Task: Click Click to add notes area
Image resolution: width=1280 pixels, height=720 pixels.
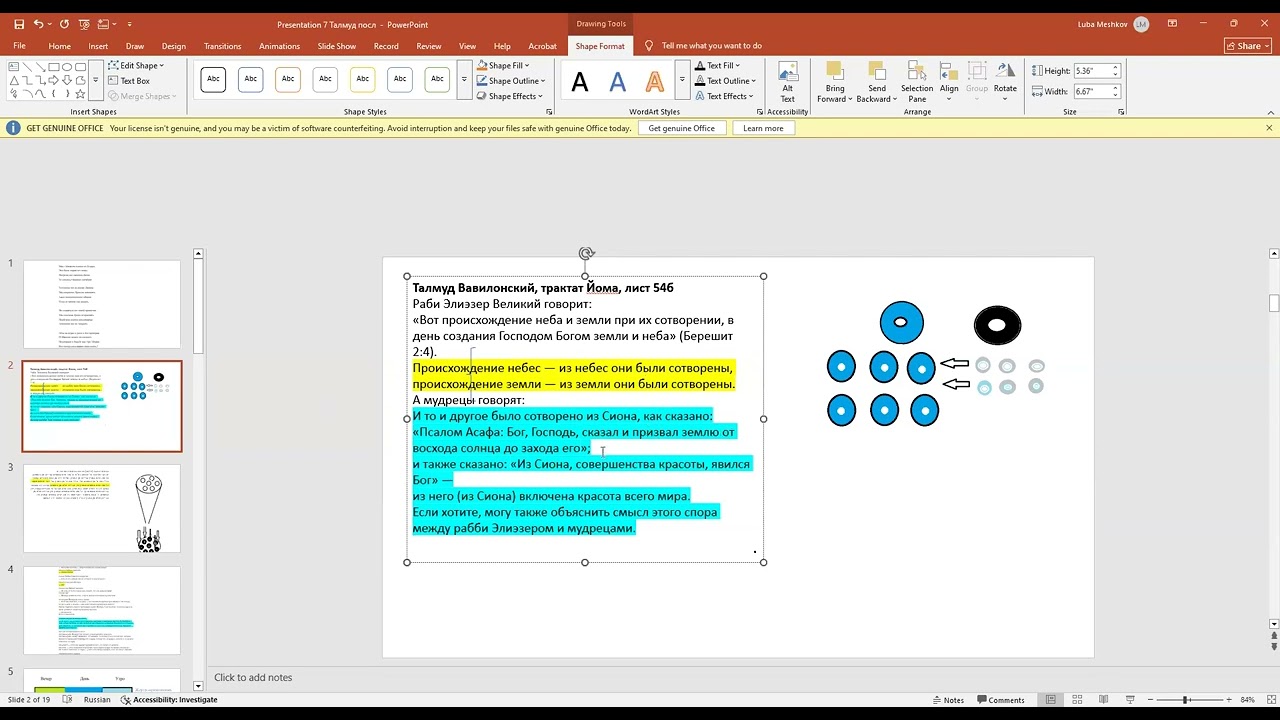Action: 253,677
